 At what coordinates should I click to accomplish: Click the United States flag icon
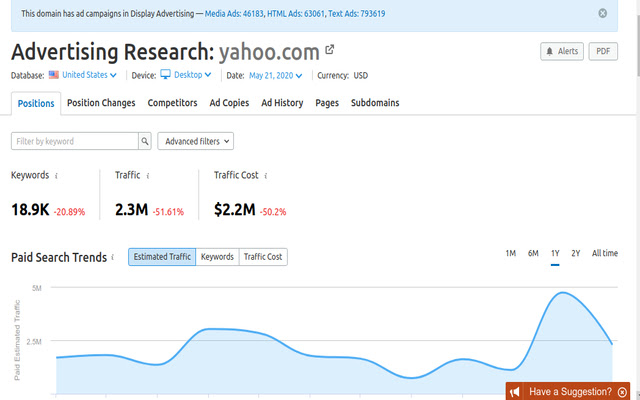53,75
